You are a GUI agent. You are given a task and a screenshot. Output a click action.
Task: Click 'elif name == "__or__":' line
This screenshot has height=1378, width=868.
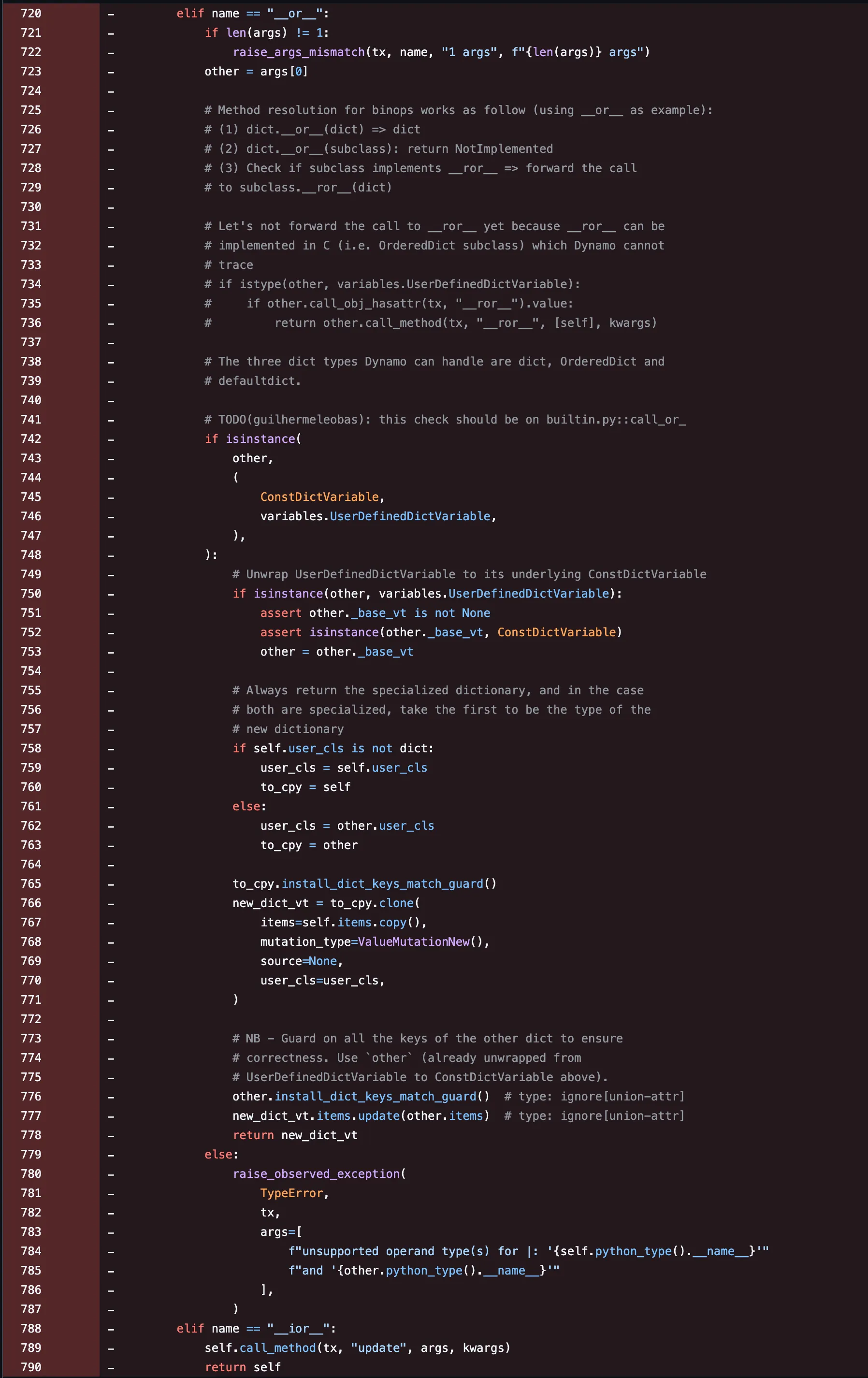tap(253, 13)
